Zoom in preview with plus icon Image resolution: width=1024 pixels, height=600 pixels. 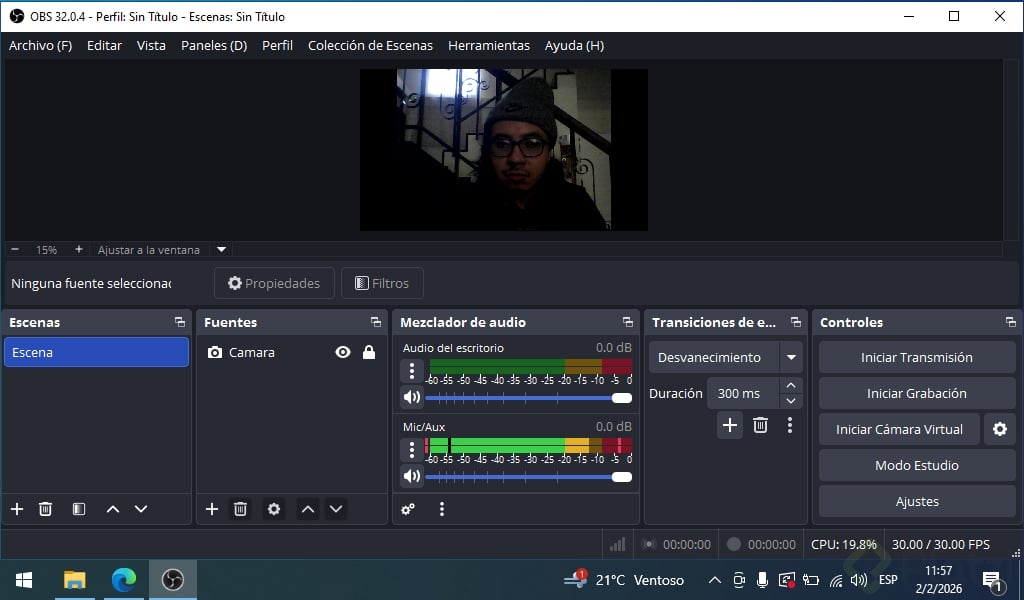tap(78, 249)
